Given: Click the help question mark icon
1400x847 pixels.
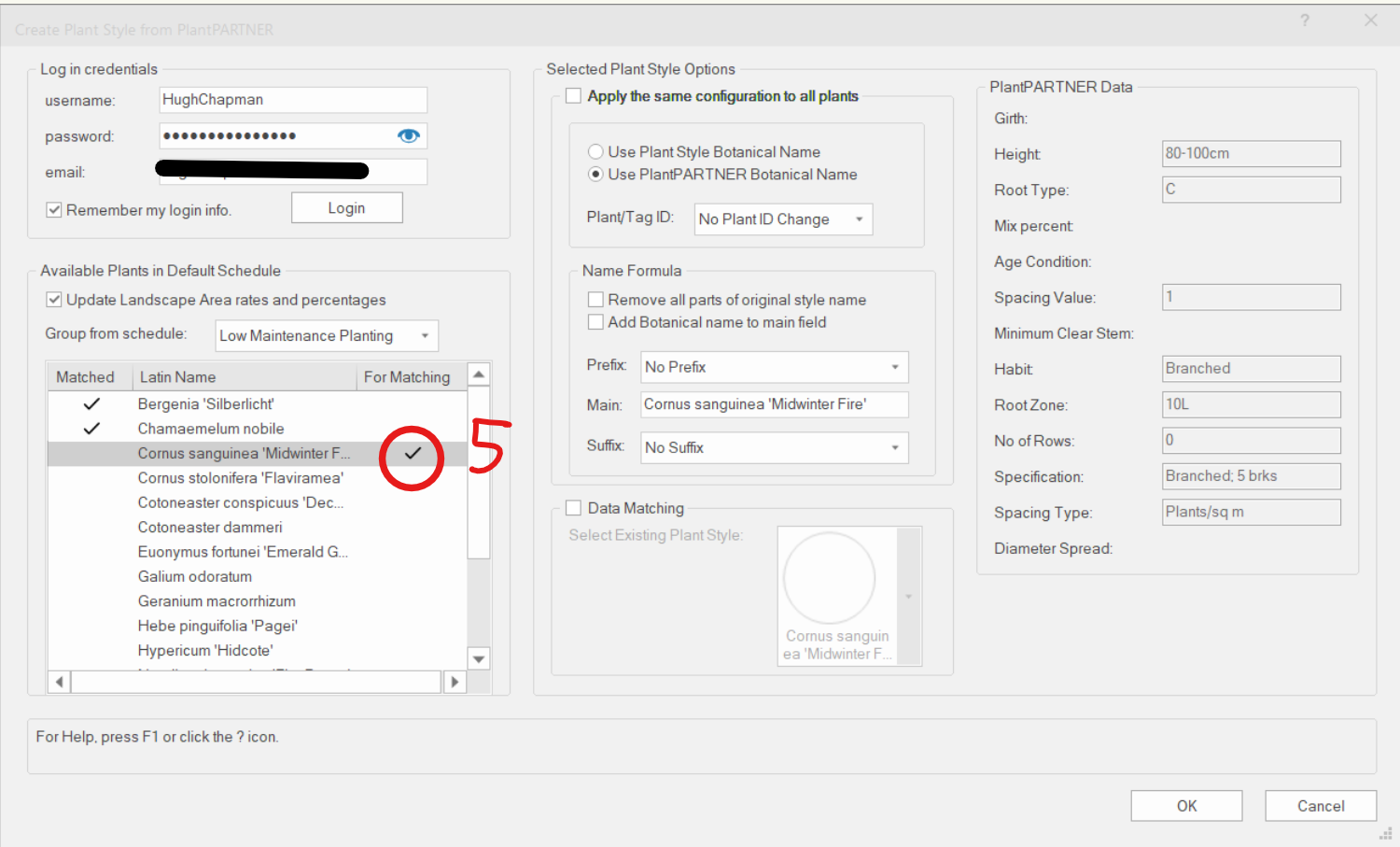Looking at the screenshot, I should click(1304, 21).
